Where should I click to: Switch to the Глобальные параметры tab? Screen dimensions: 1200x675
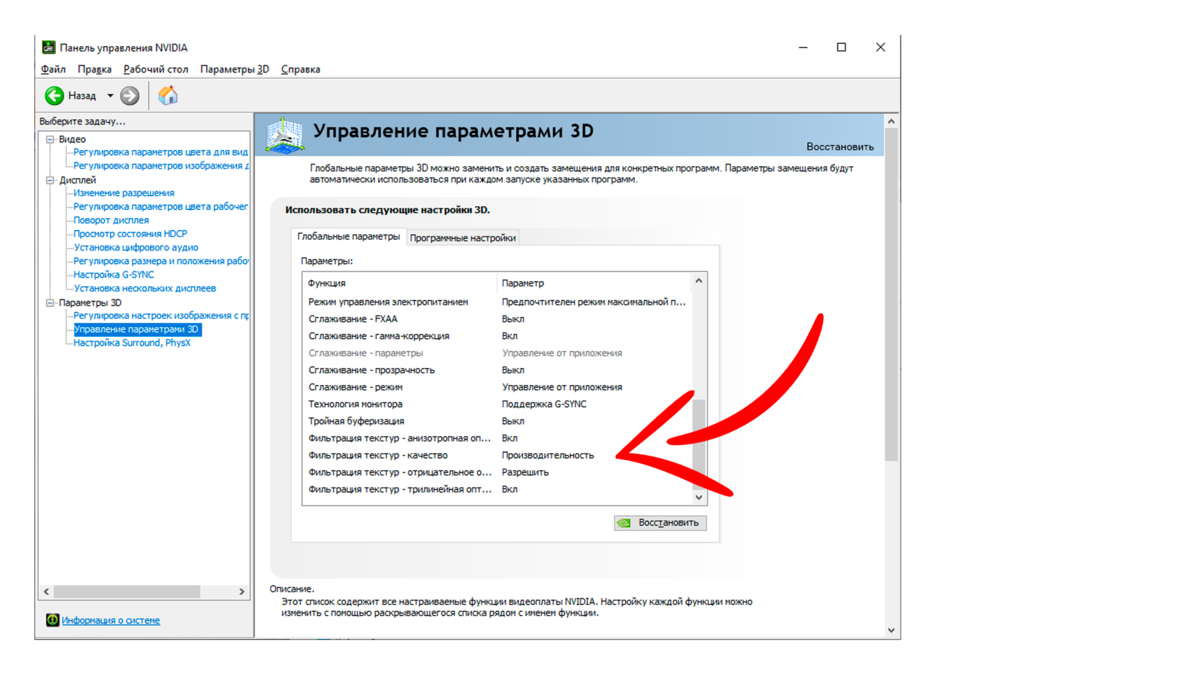[348, 237]
